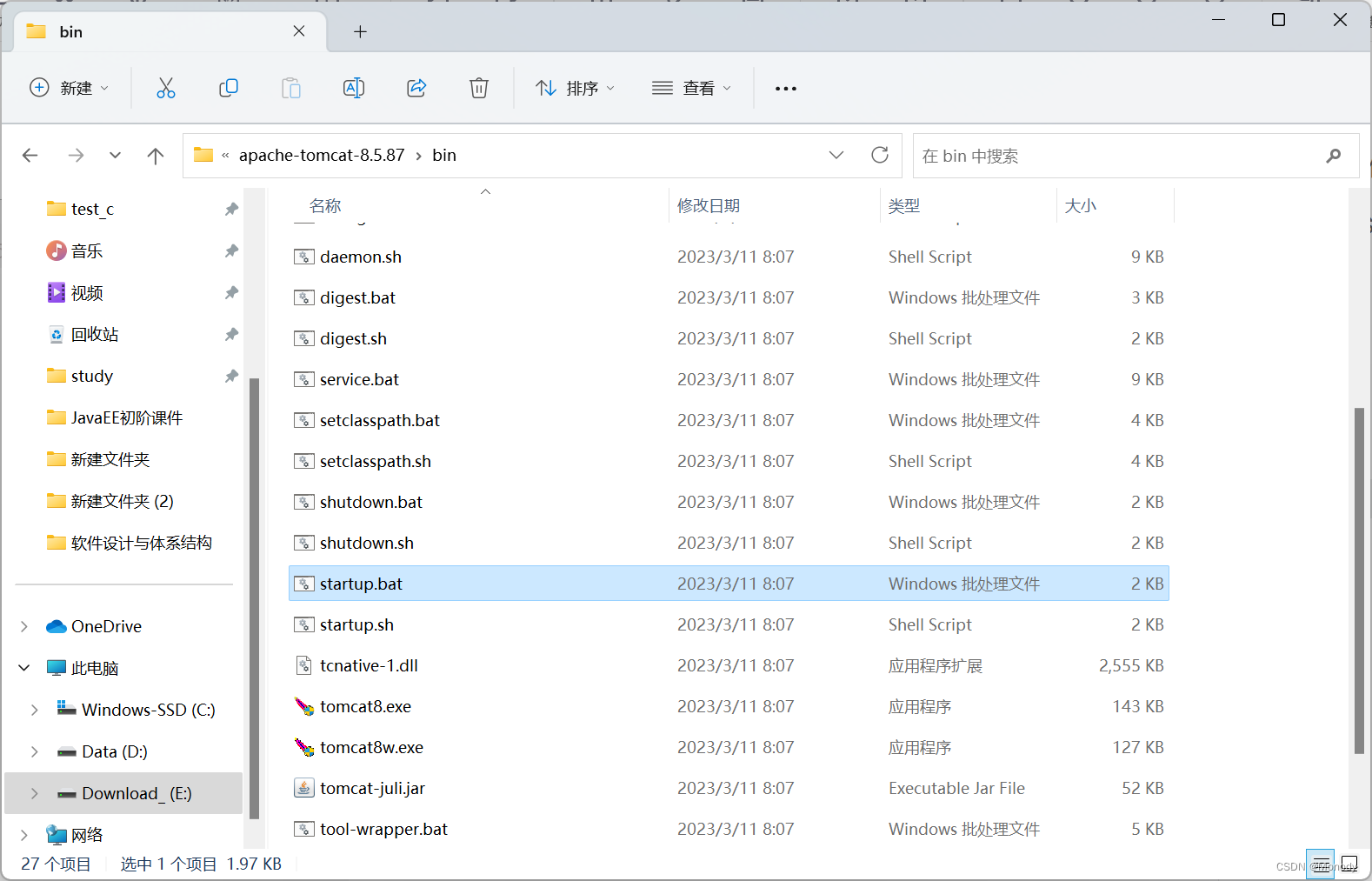Expand the 网络 tree node
Screen dimensions: 1372x881
(x=24, y=835)
